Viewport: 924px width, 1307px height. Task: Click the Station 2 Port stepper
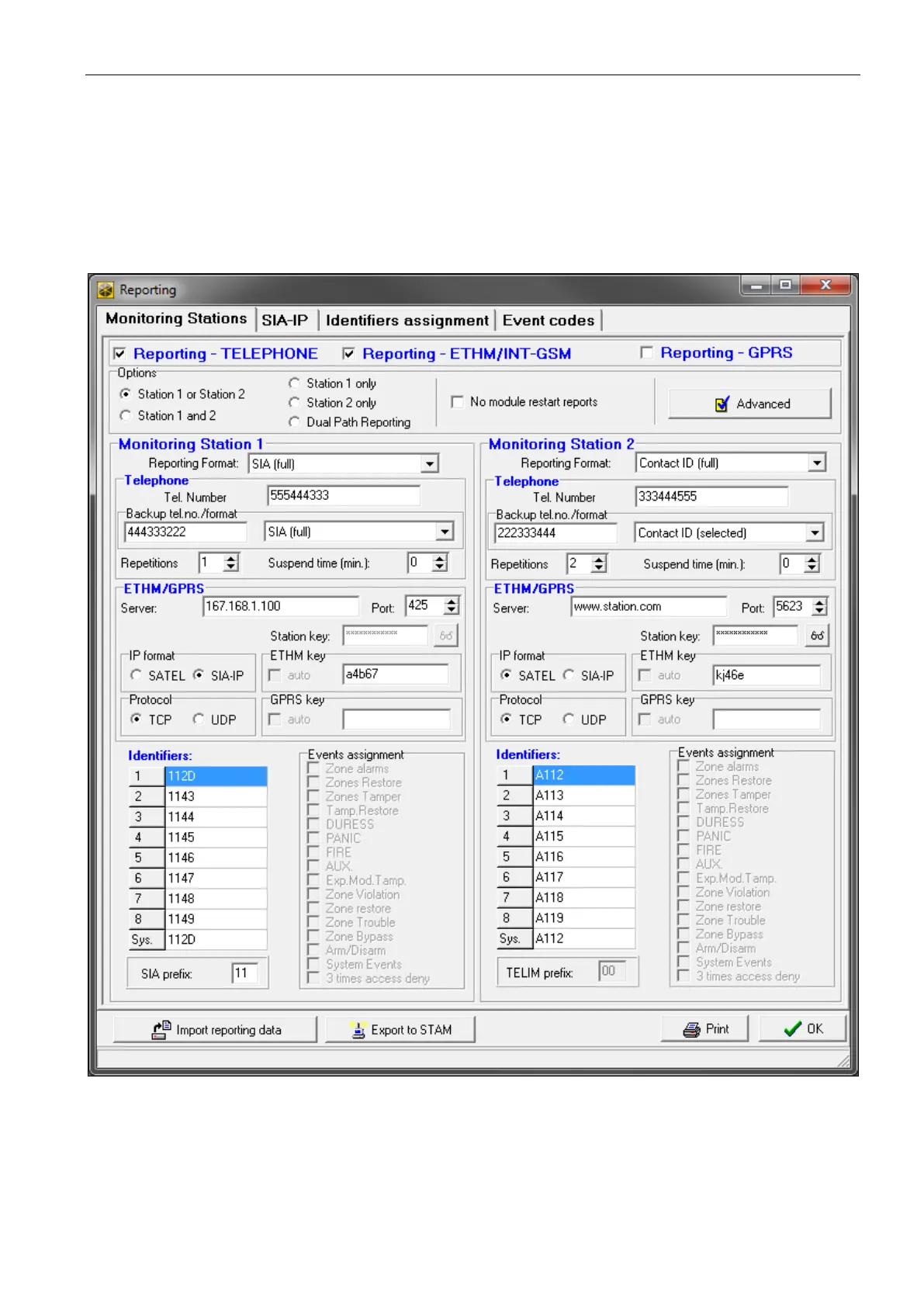coord(820,607)
